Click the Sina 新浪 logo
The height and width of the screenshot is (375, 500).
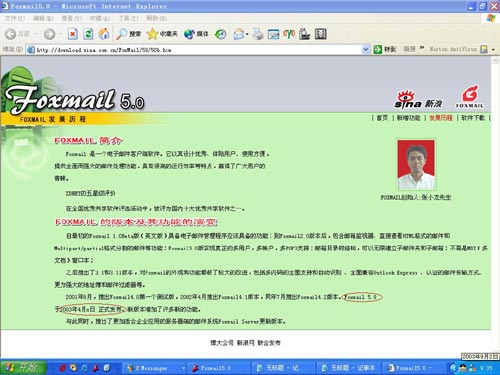coord(418,99)
